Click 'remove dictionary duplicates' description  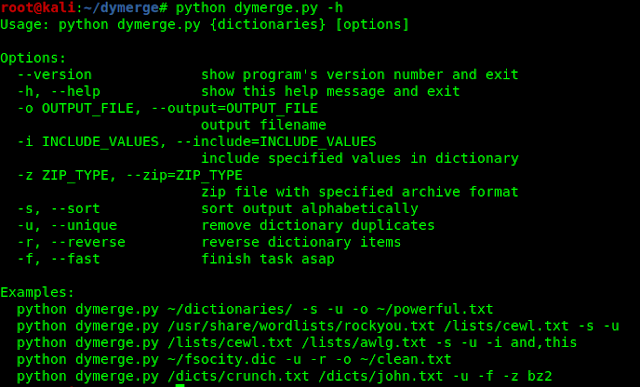pyautogui.click(x=318, y=225)
